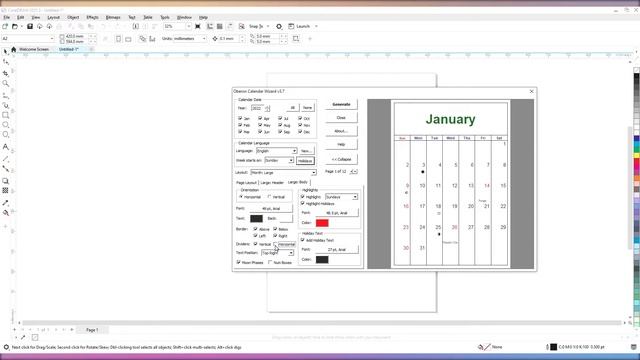
Task: Click the red highlight color swatch
Action: click(322, 223)
